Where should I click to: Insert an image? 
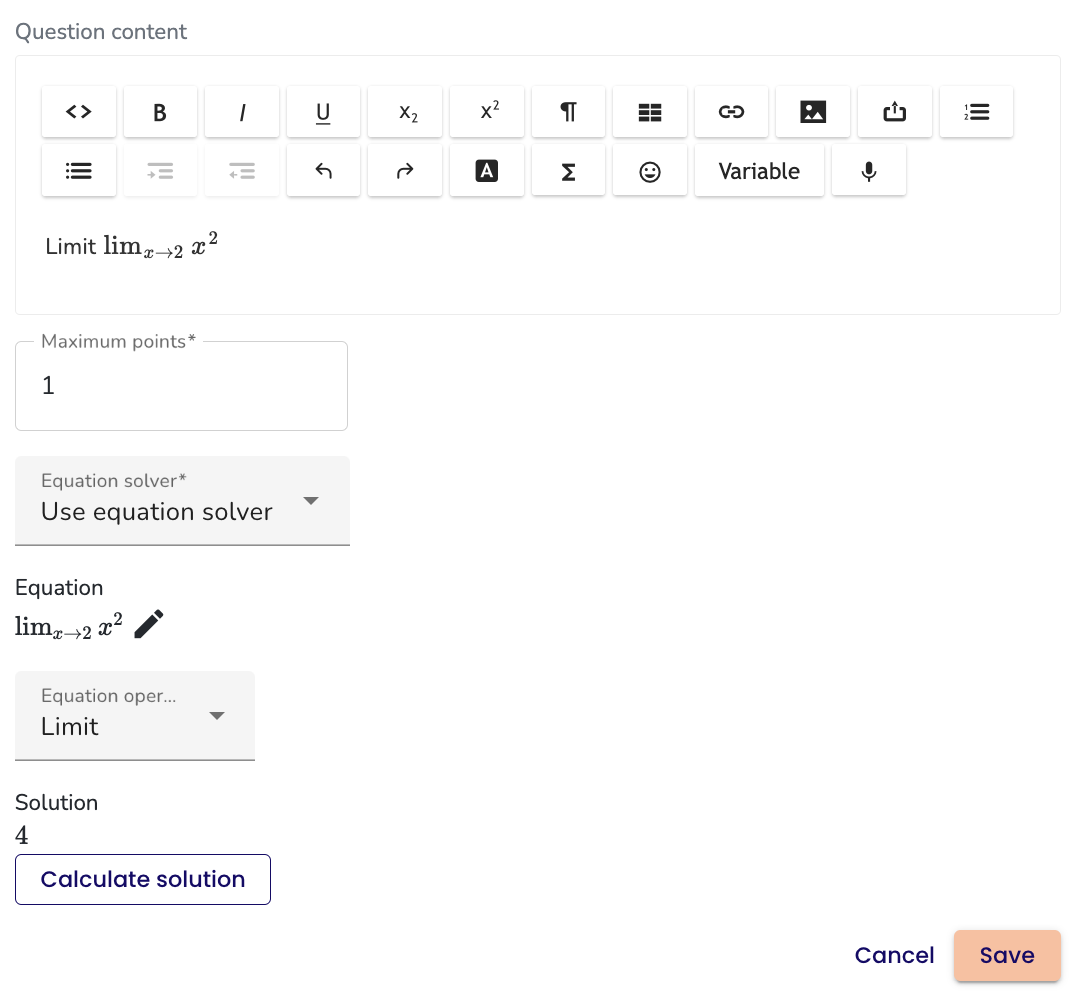(813, 112)
